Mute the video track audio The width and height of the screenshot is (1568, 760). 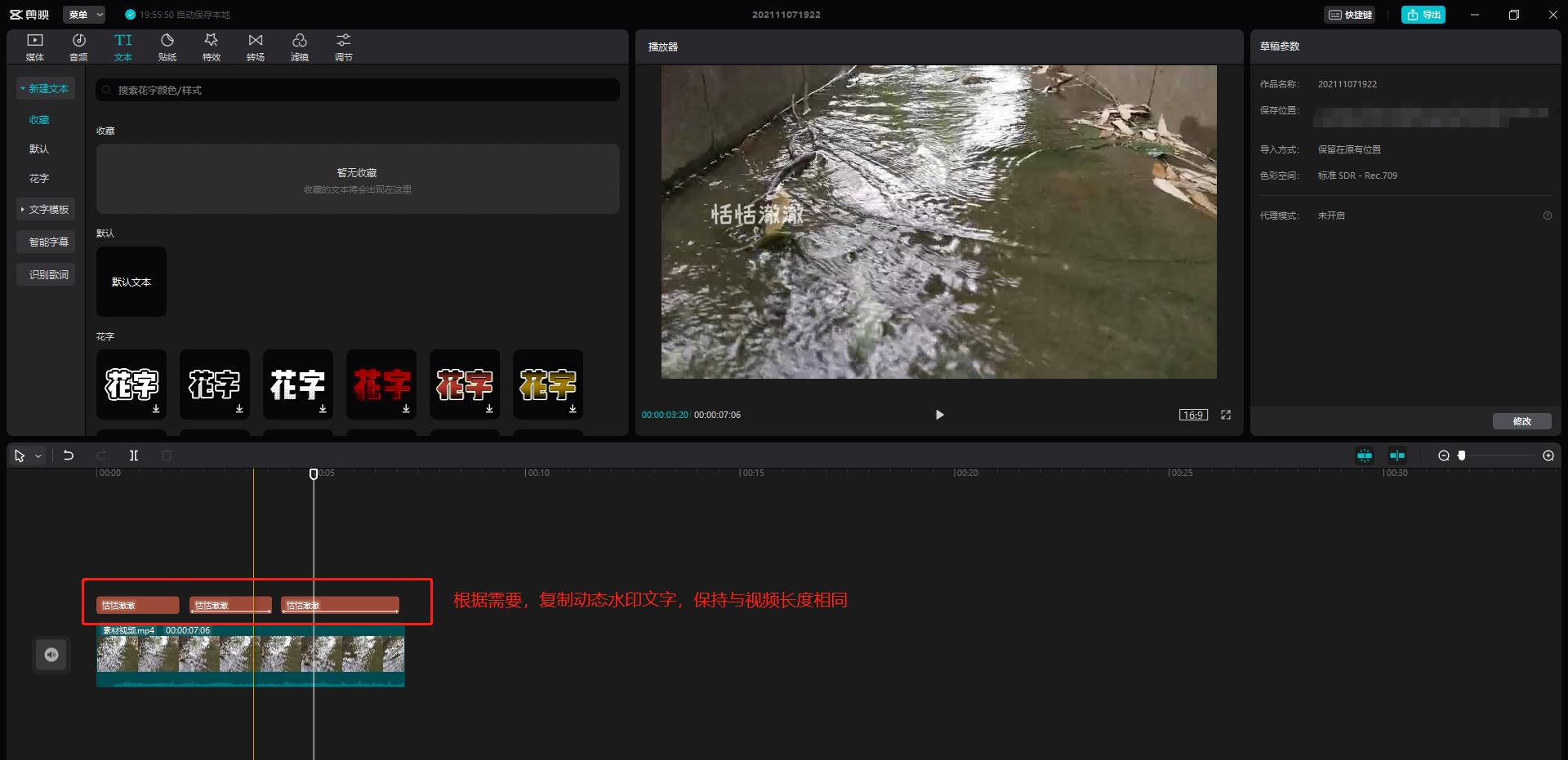pos(51,655)
